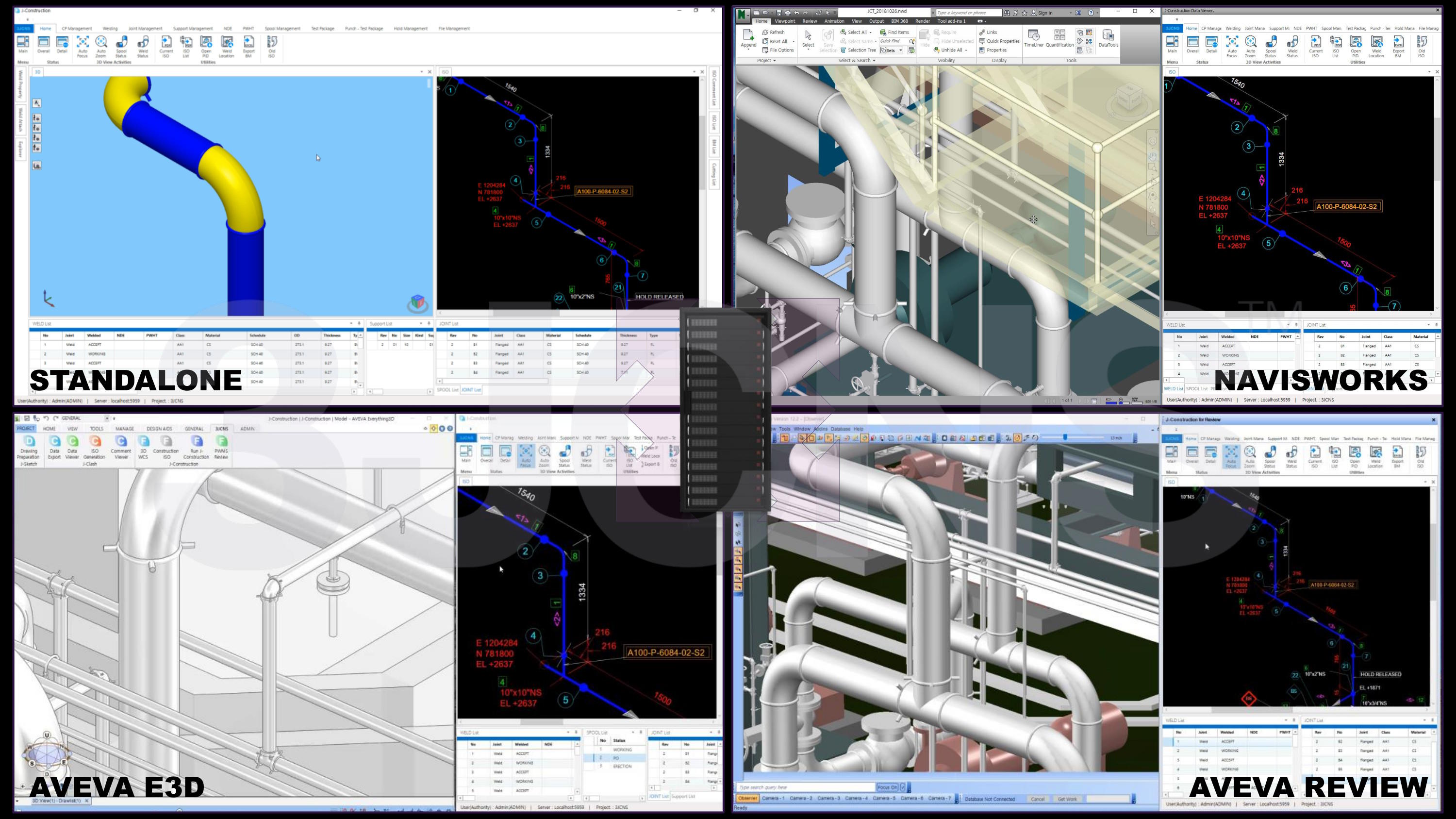This screenshot has width=1456, height=819.
Task: Click 3D WCS in AVEVA E3D ribbon
Action: pyautogui.click(x=143, y=447)
